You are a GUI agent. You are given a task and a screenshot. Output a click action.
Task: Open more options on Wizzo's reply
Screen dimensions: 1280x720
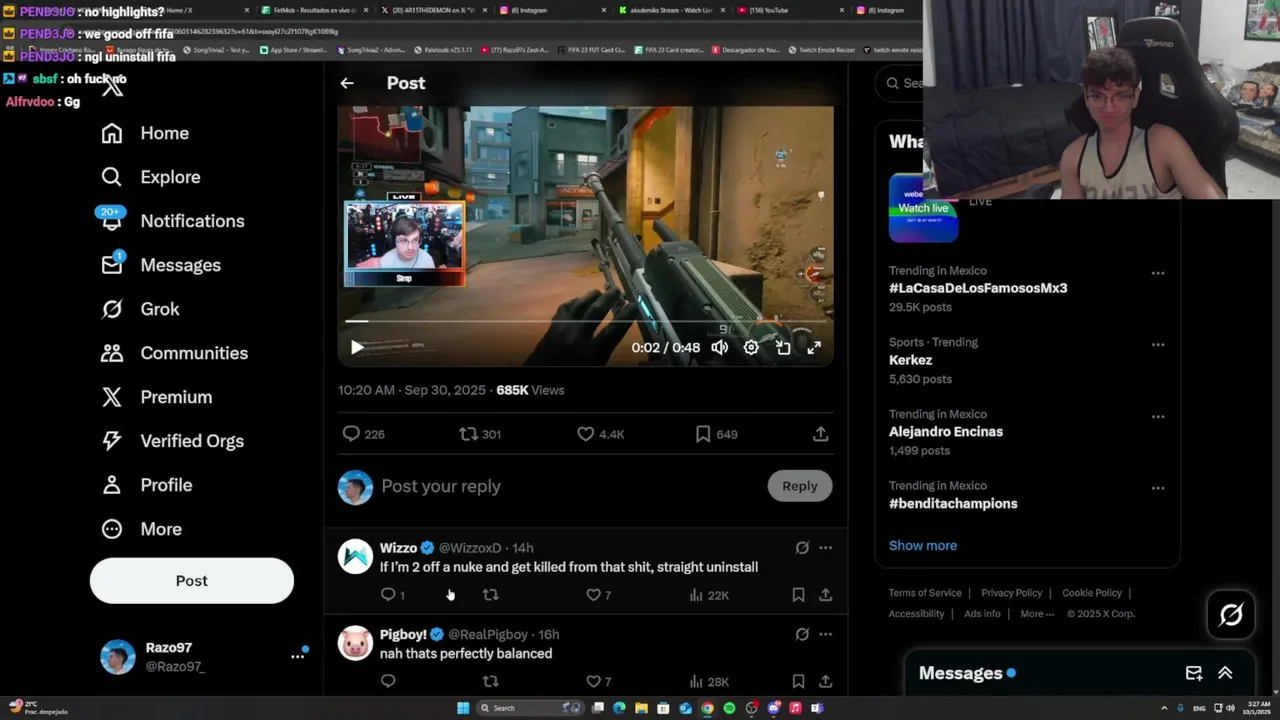(x=825, y=548)
